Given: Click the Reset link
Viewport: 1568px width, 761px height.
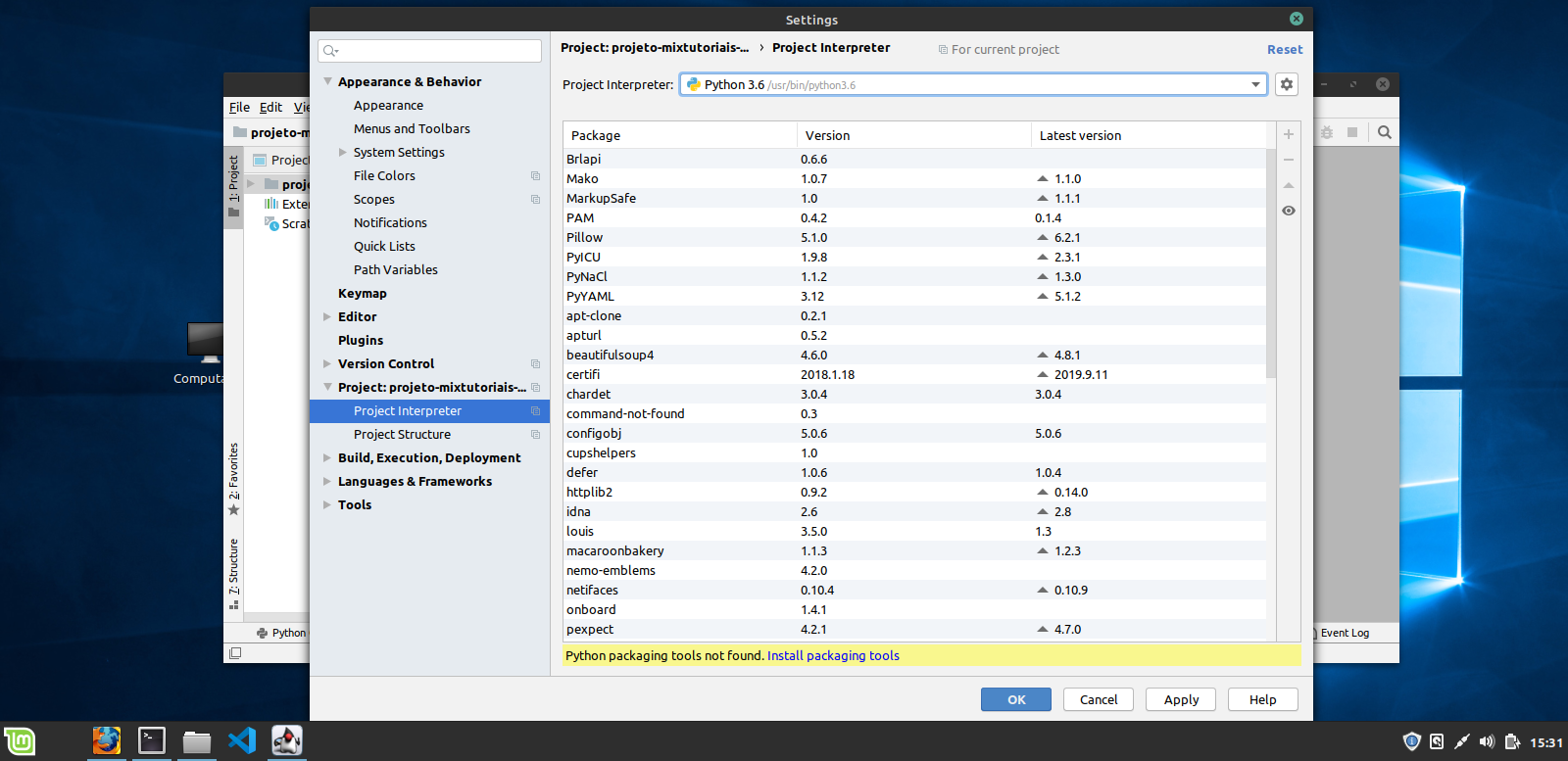Looking at the screenshot, I should 1285,50.
